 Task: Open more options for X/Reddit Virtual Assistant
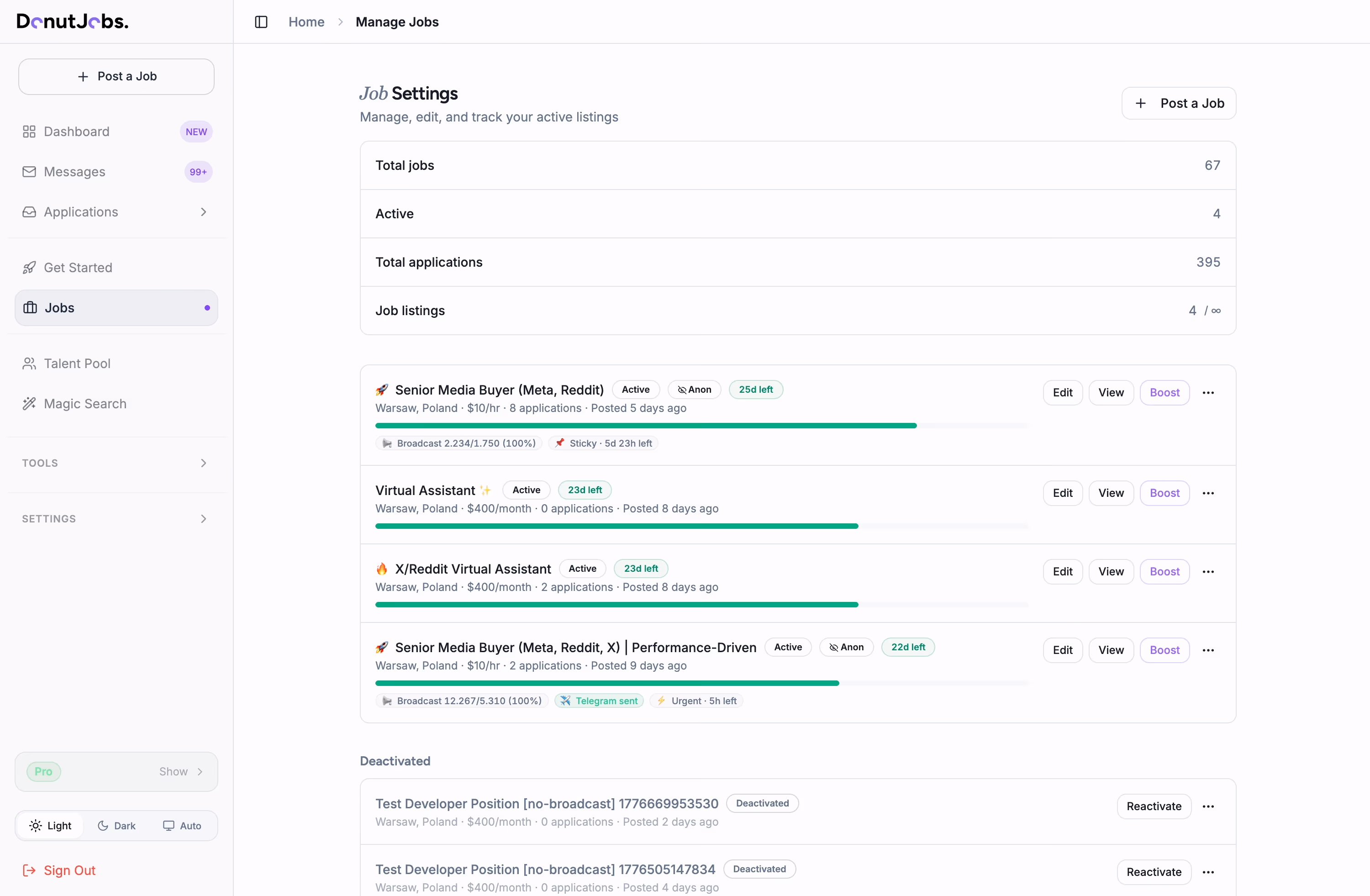coord(1208,571)
